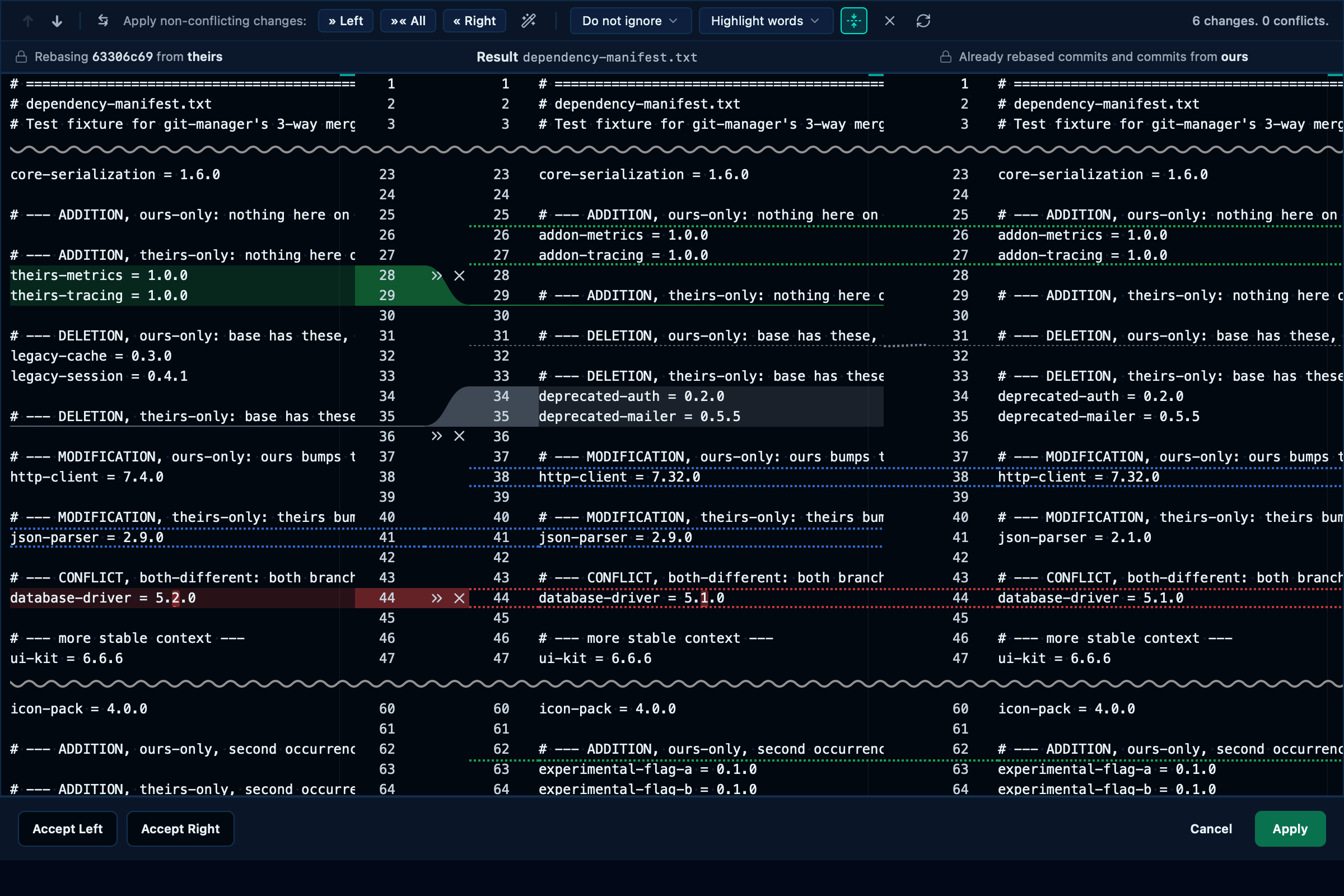Click the Accept Left button
The image size is (1344, 896).
[x=67, y=829]
